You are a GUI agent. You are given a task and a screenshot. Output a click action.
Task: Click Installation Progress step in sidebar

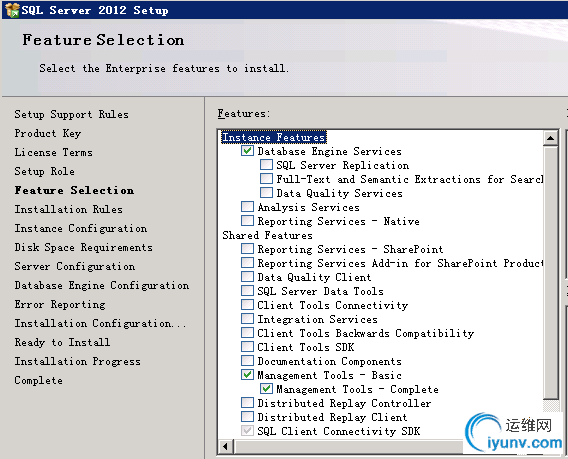pyautogui.click(x=78, y=361)
